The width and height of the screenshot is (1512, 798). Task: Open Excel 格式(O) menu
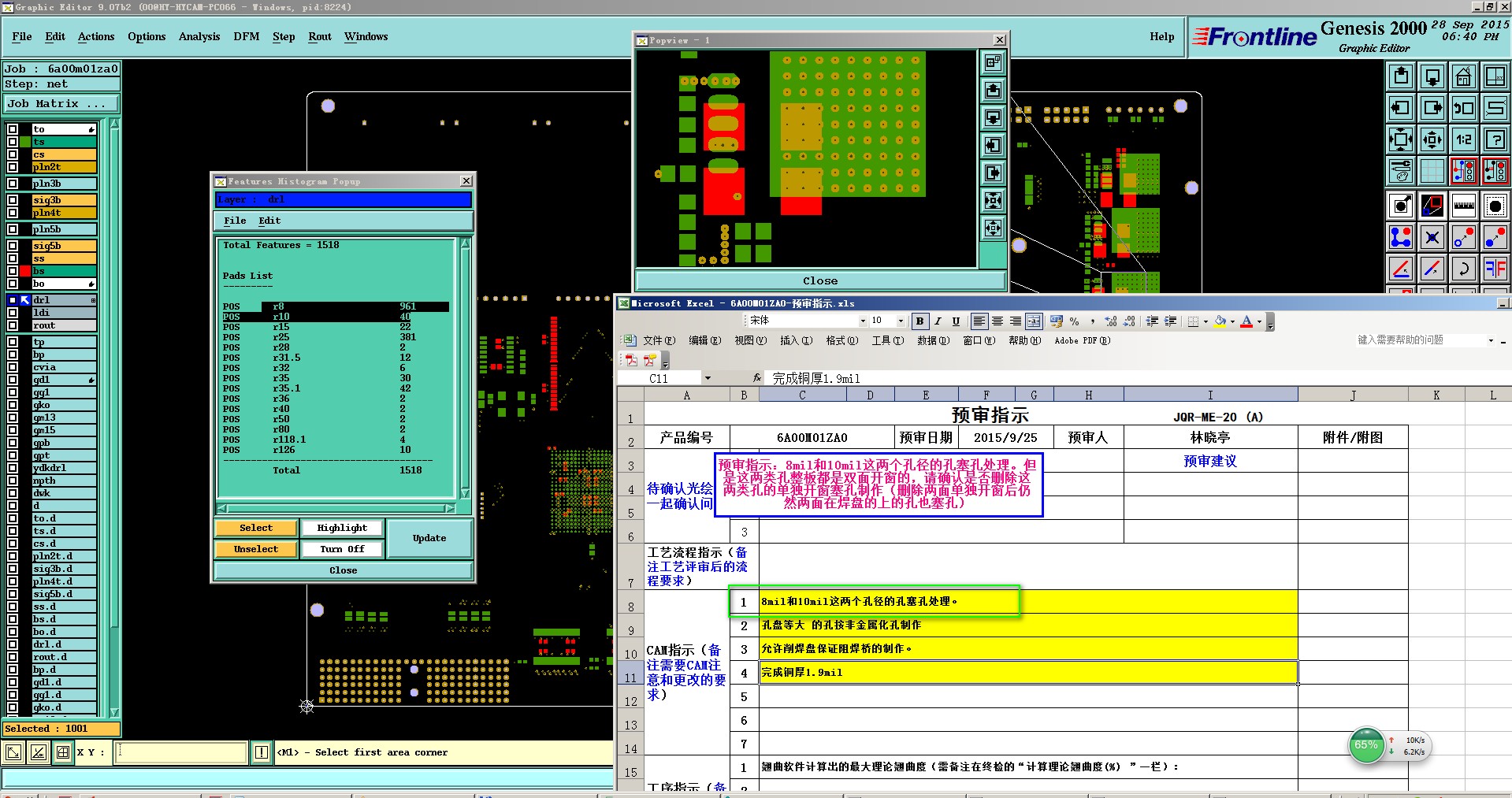pos(841,341)
